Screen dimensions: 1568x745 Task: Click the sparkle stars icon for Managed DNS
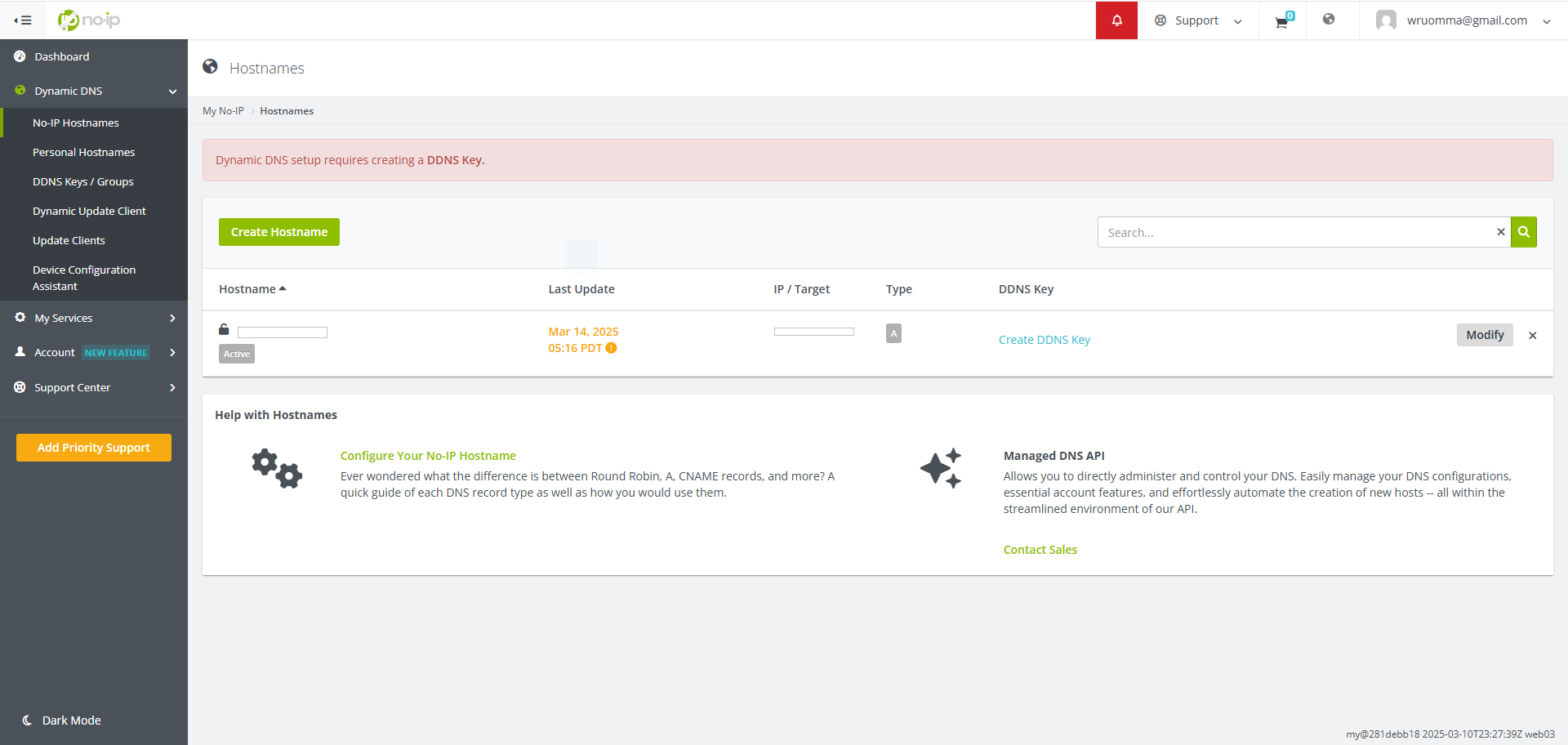point(941,469)
